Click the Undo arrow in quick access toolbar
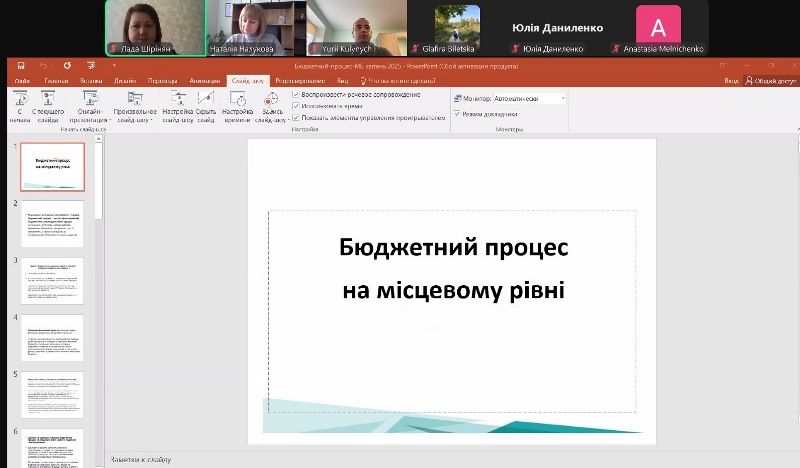Viewport: 800px width, 468px height. pos(44,65)
